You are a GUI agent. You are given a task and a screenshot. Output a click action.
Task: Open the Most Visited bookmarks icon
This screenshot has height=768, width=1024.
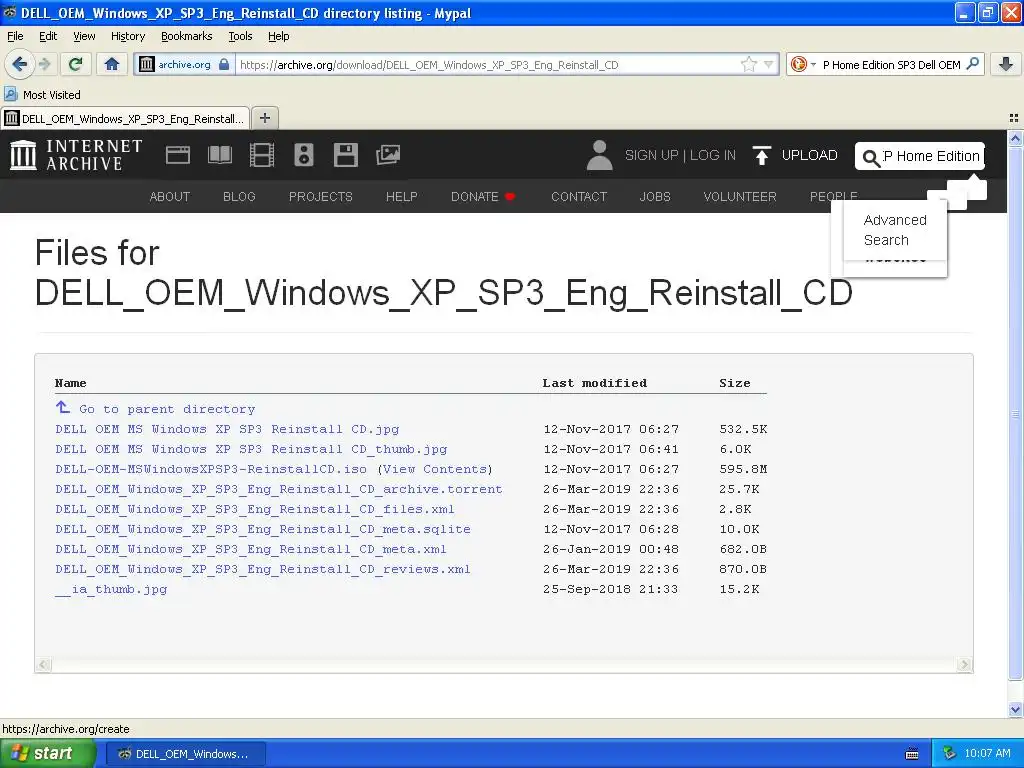pos(10,94)
